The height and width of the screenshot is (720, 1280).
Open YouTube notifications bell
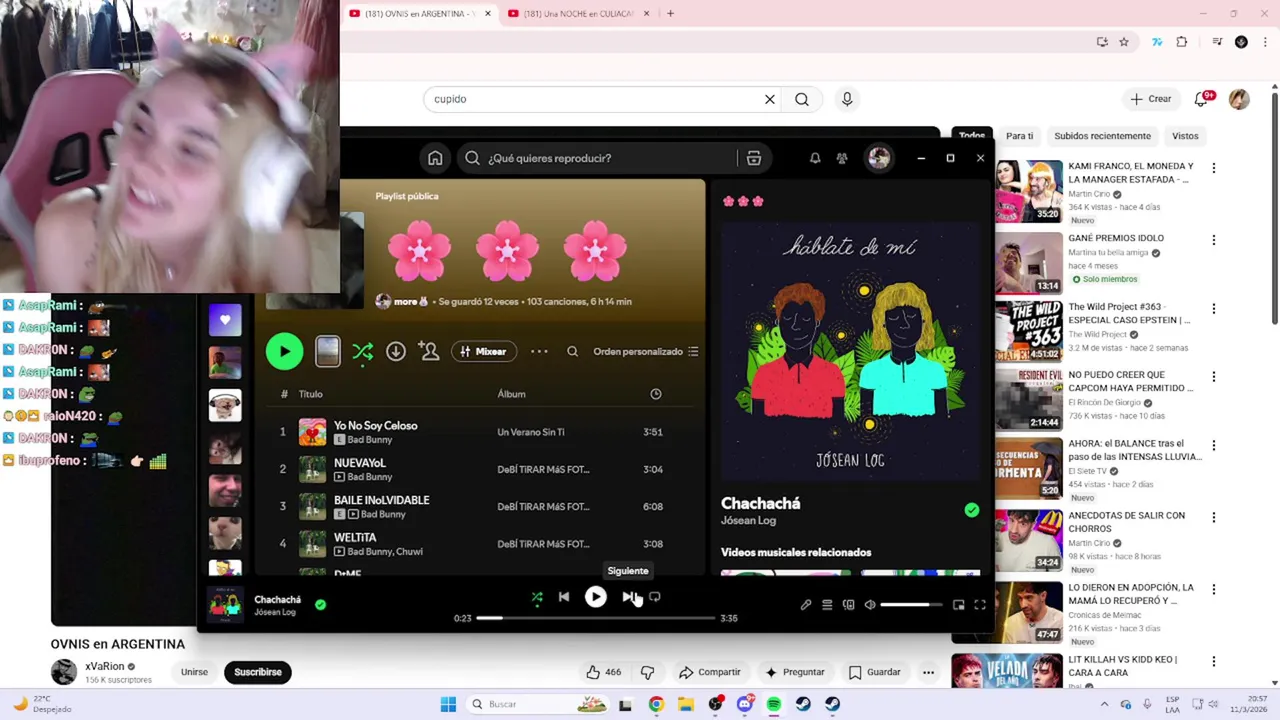1203,99
